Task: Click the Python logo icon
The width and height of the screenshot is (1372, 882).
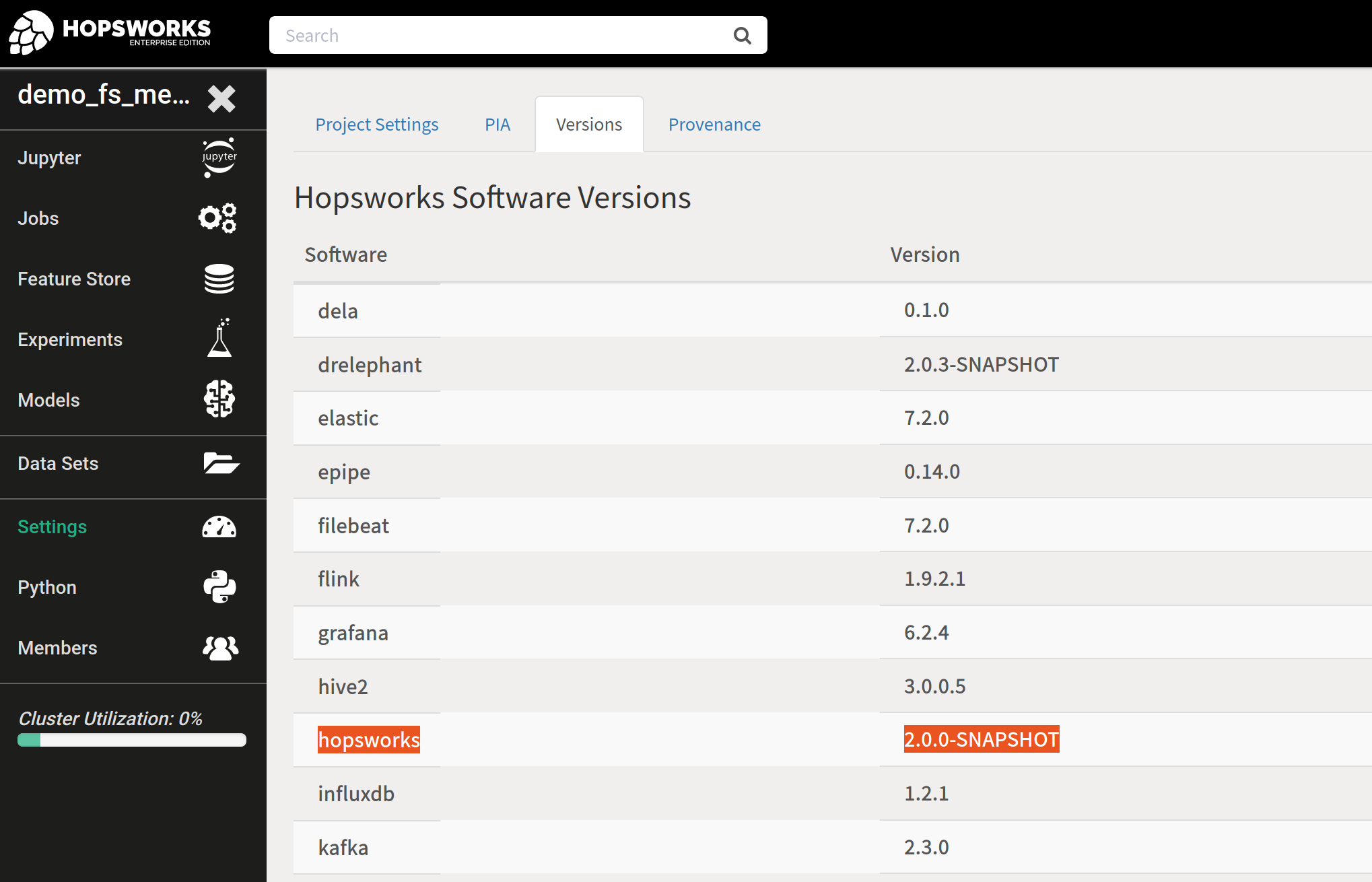Action: point(219,587)
